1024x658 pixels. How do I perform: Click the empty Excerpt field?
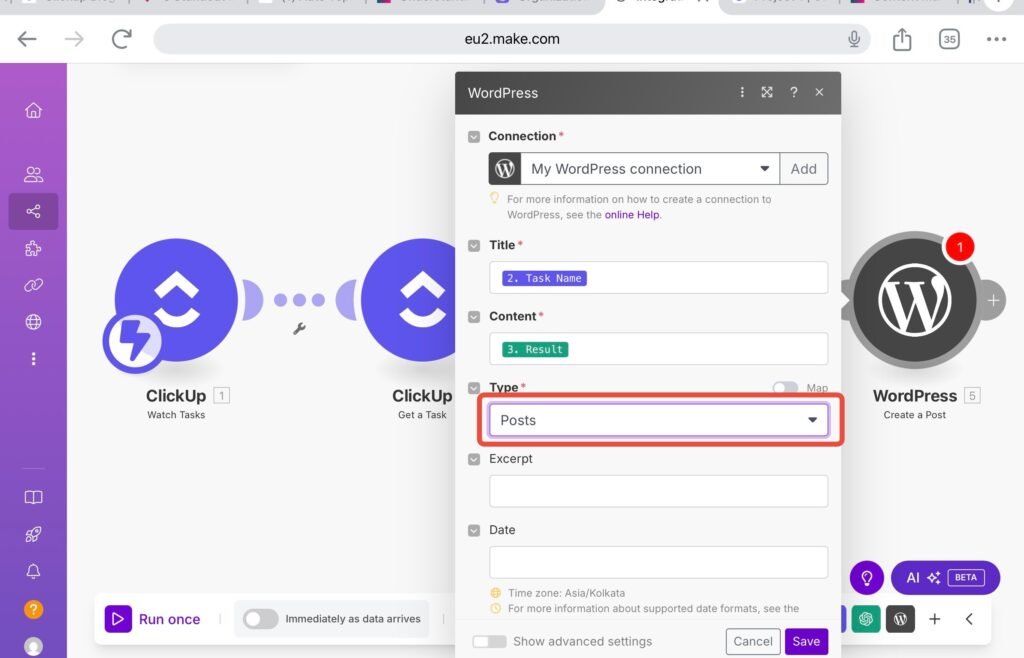(658, 492)
